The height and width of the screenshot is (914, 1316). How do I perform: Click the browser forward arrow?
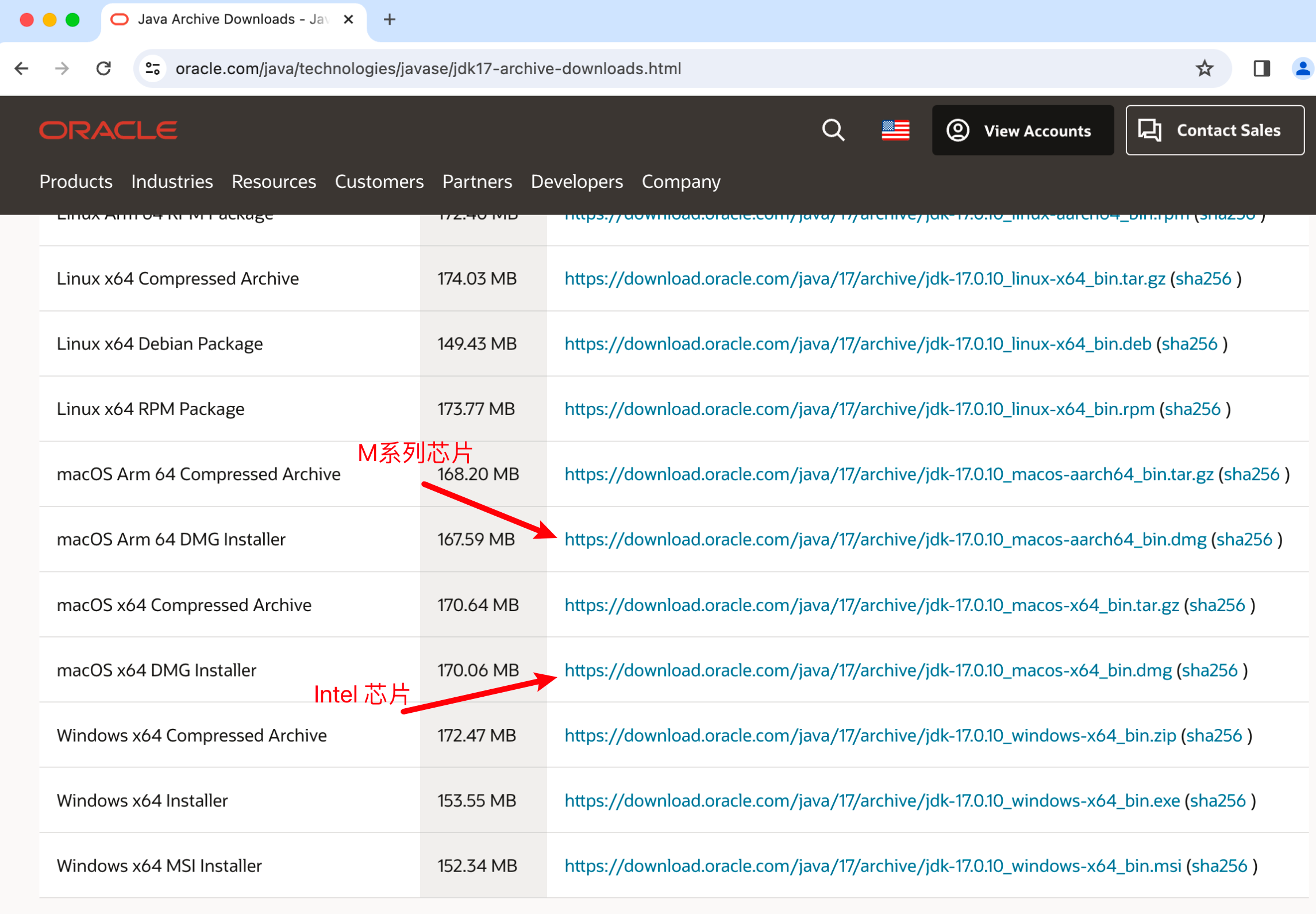click(x=62, y=68)
